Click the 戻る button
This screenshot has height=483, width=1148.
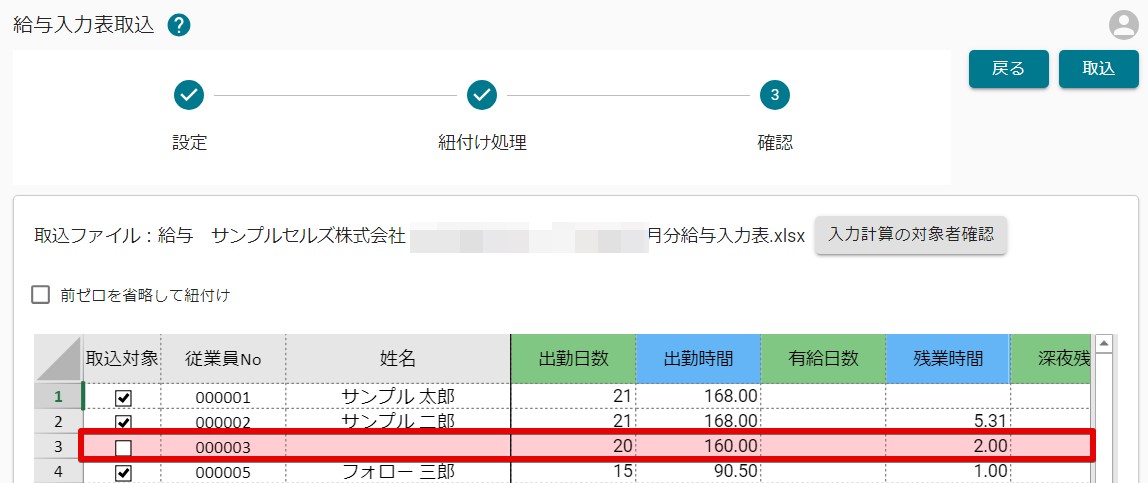tap(1009, 69)
